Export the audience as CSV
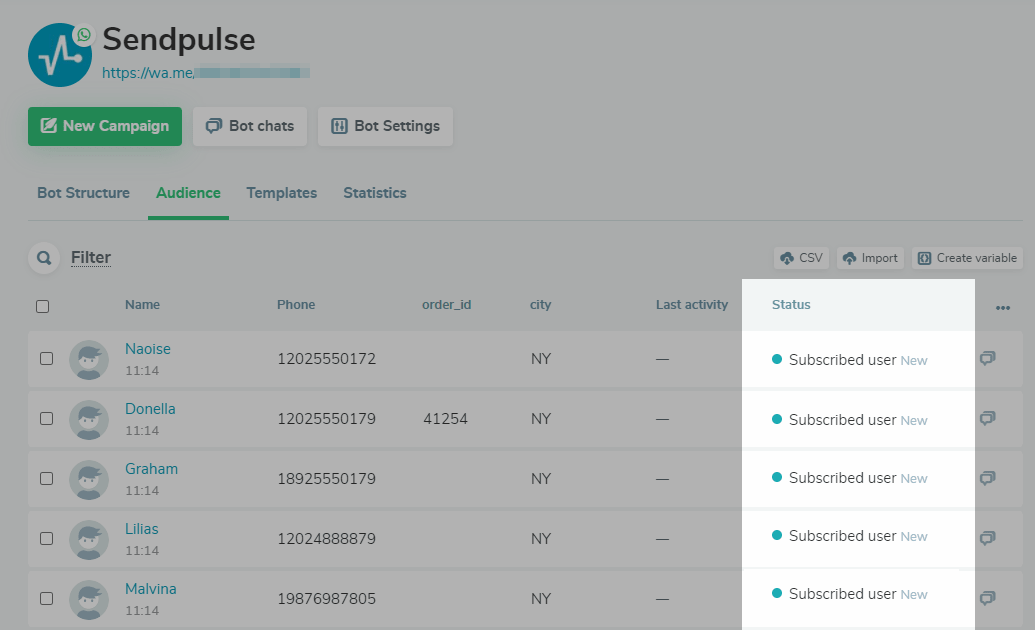 [800, 258]
